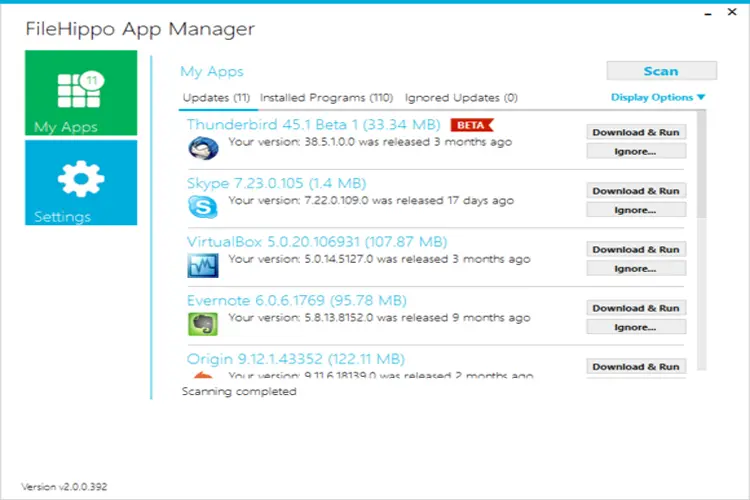
Task: Click the Skype application icon
Action: point(203,207)
